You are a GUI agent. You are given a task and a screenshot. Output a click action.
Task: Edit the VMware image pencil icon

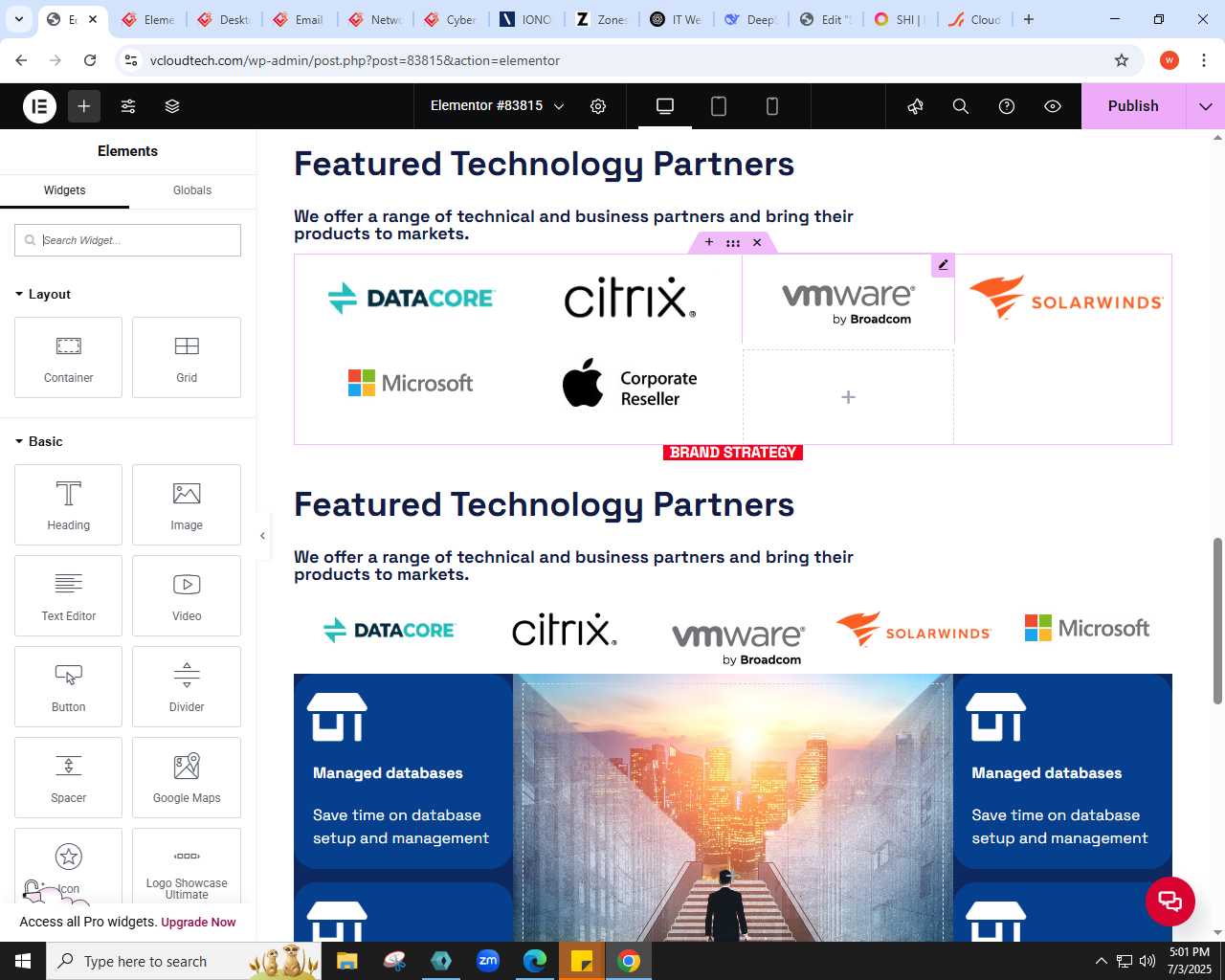tap(943, 265)
